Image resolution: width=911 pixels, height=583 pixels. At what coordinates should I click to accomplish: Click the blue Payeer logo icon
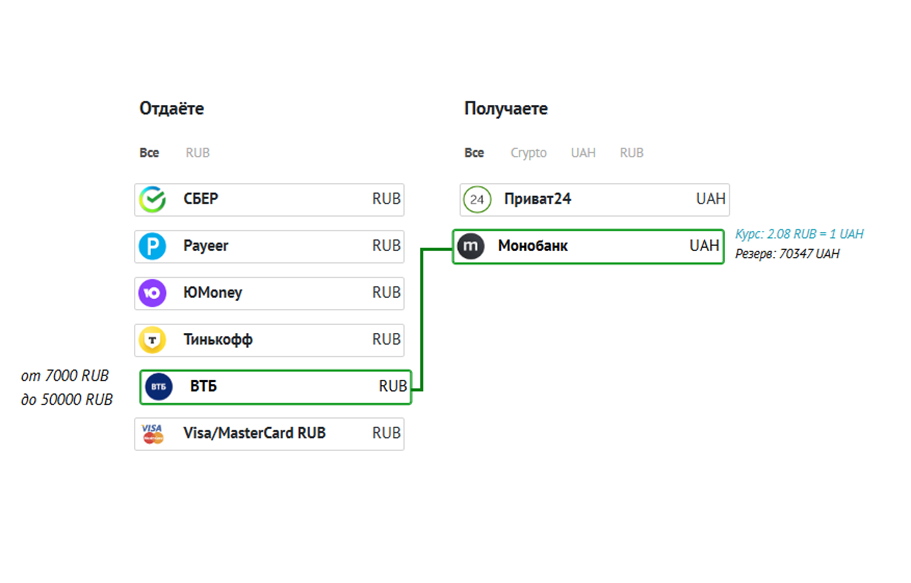(x=152, y=246)
